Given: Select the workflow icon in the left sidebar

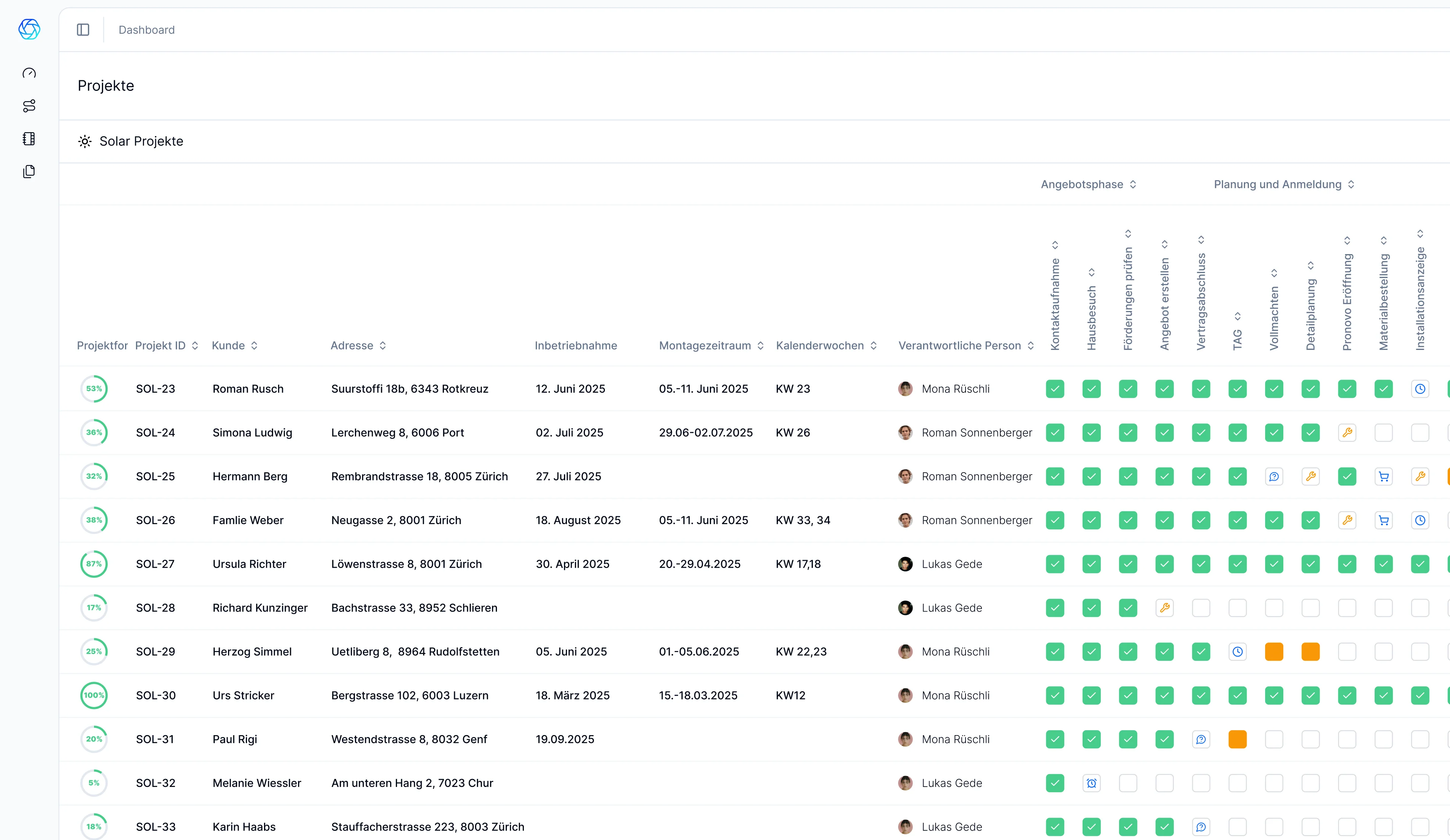Looking at the screenshot, I should click(28, 105).
